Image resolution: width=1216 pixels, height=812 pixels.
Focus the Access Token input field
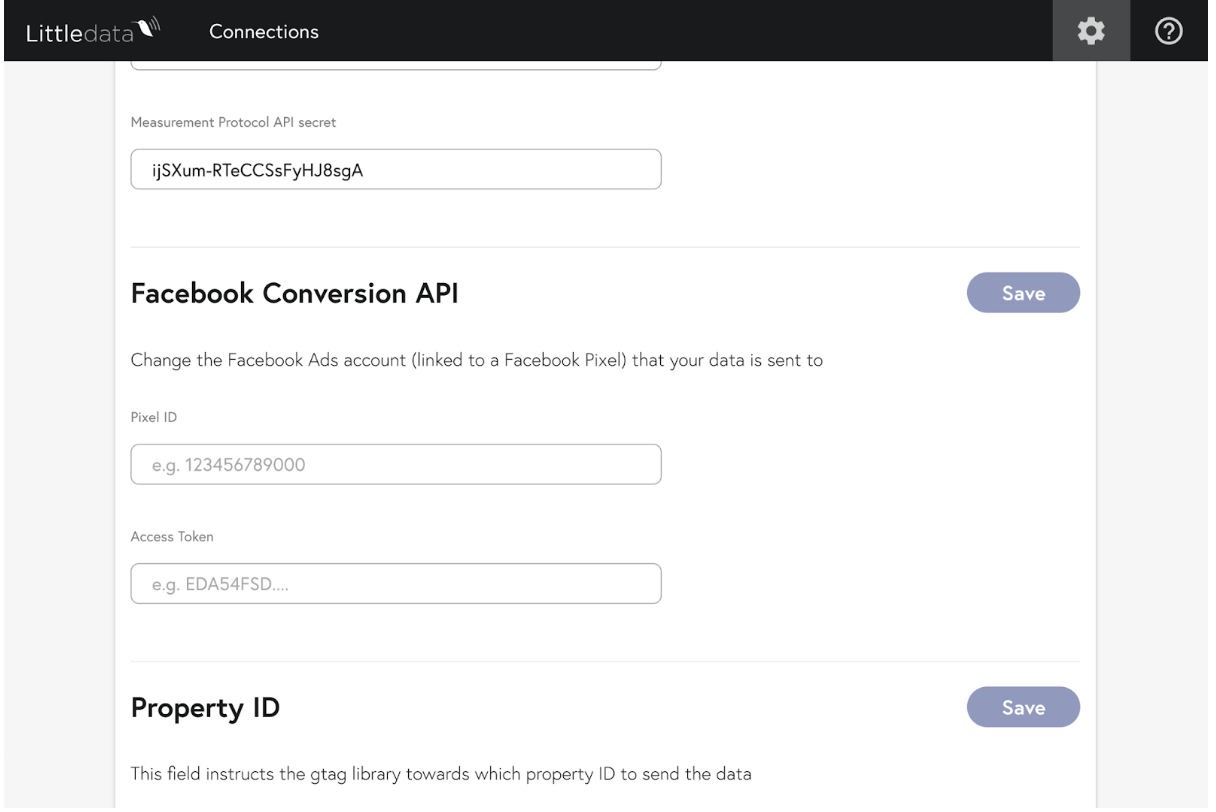(396, 584)
